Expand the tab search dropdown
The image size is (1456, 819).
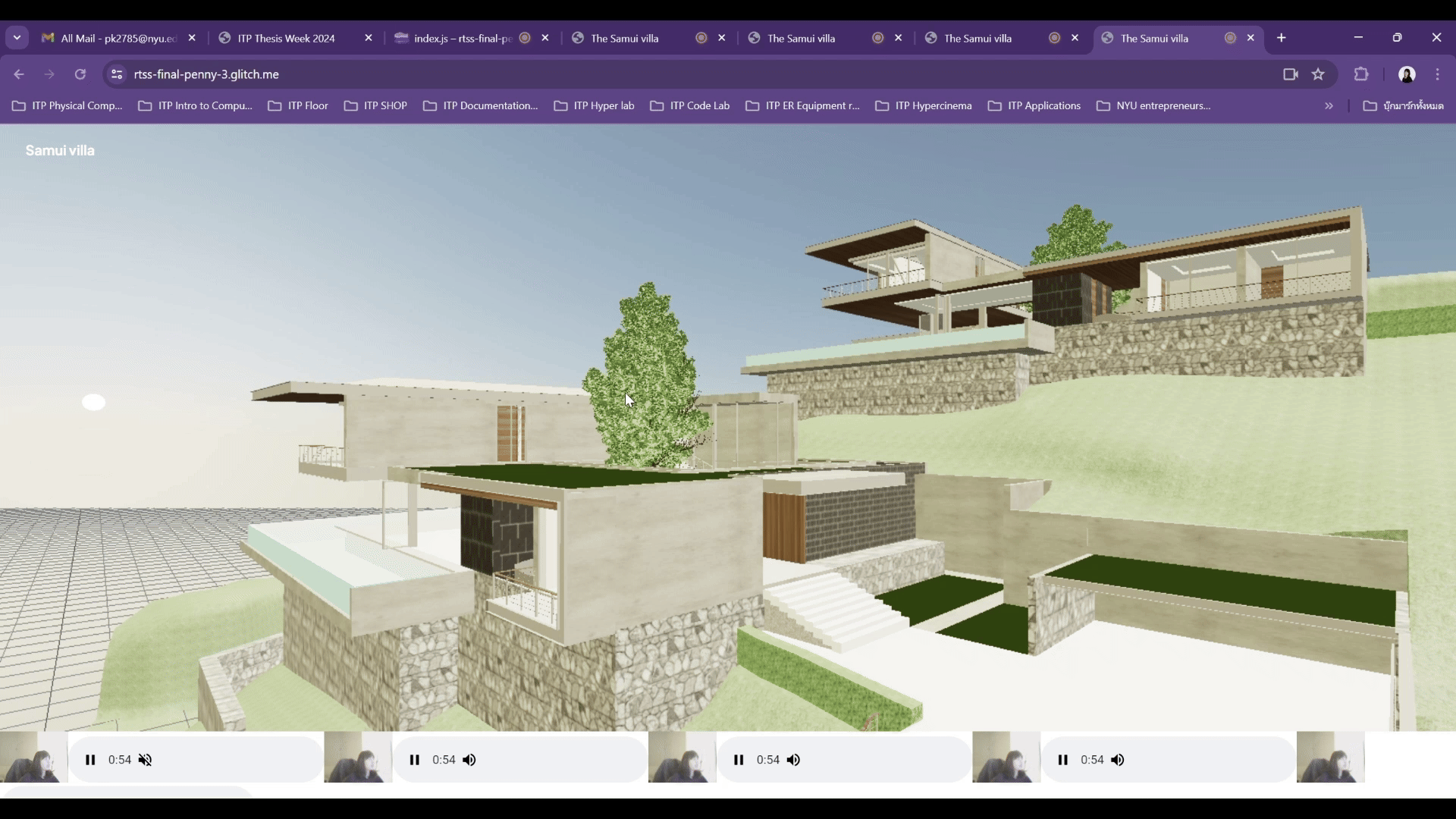point(17,38)
